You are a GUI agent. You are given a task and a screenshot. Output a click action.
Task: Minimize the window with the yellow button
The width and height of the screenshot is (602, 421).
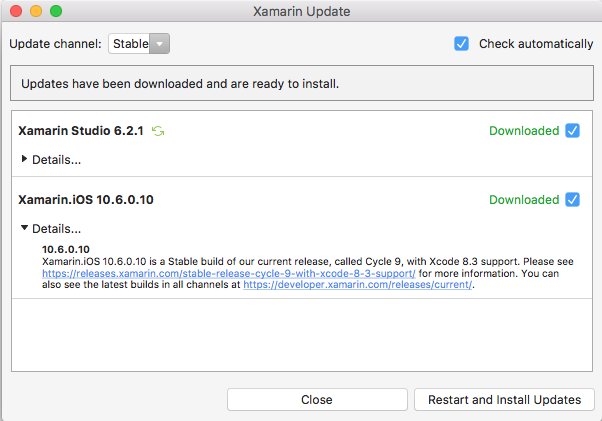(x=36, y=11)
